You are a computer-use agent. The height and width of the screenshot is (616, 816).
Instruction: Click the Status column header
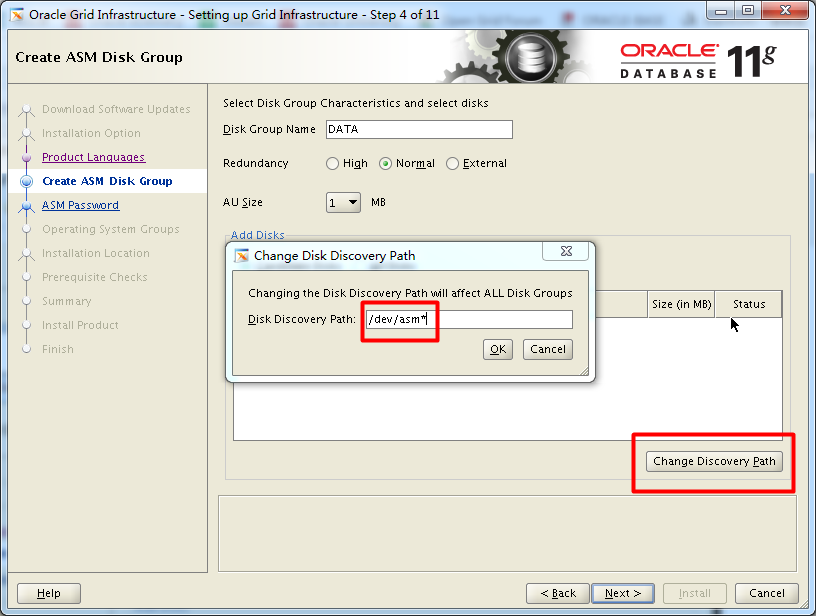pos(748,304)
